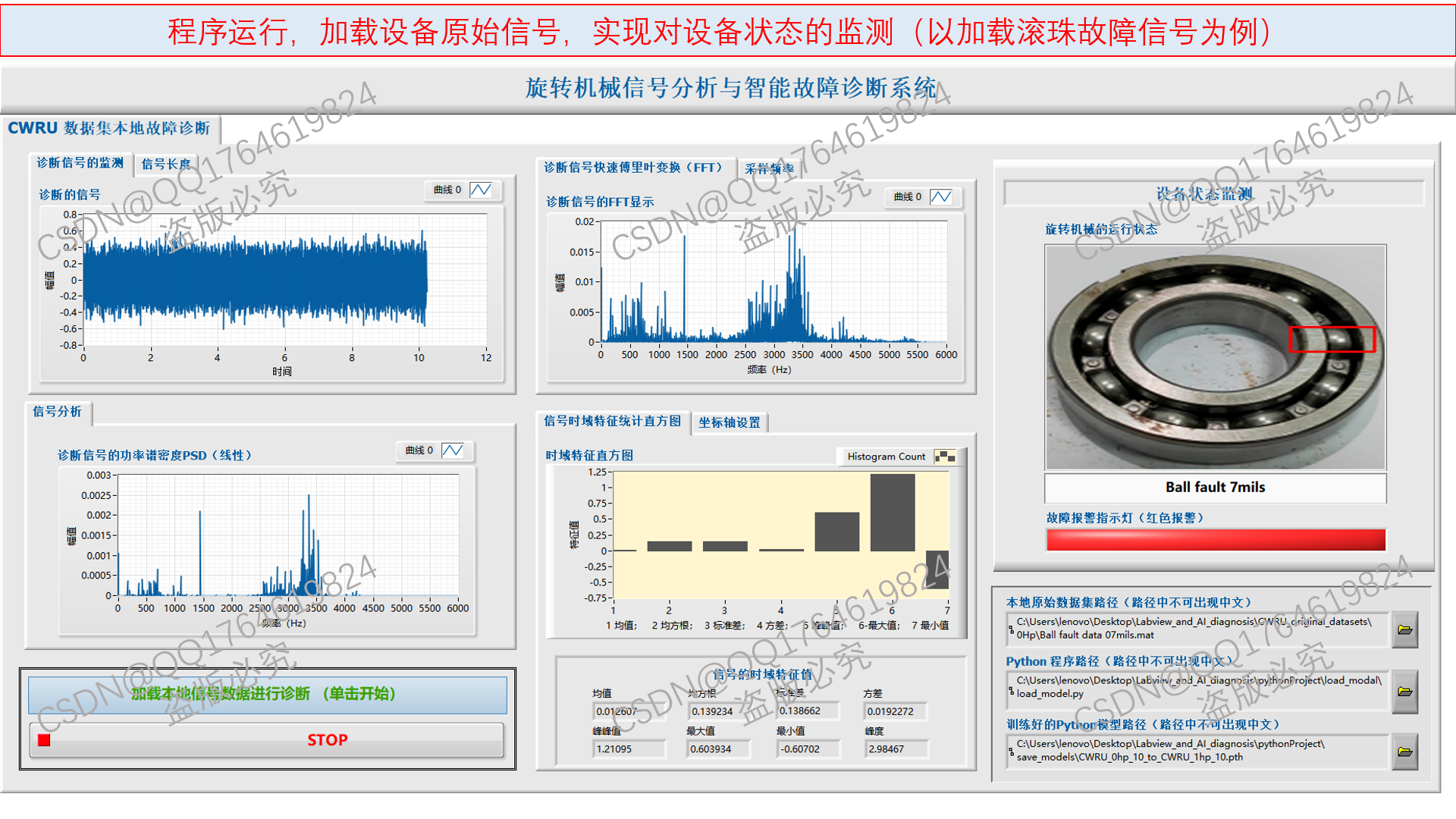Click the bearing fault image
This screenshot has height=819, width=1456.
[x=1216, y=357]
